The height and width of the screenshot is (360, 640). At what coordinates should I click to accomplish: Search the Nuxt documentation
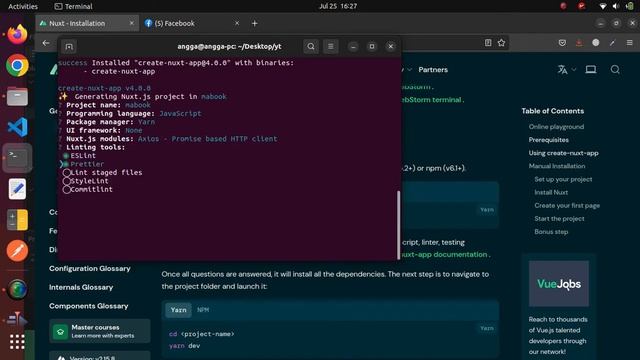pyautogui.click(x=615, y=70)
